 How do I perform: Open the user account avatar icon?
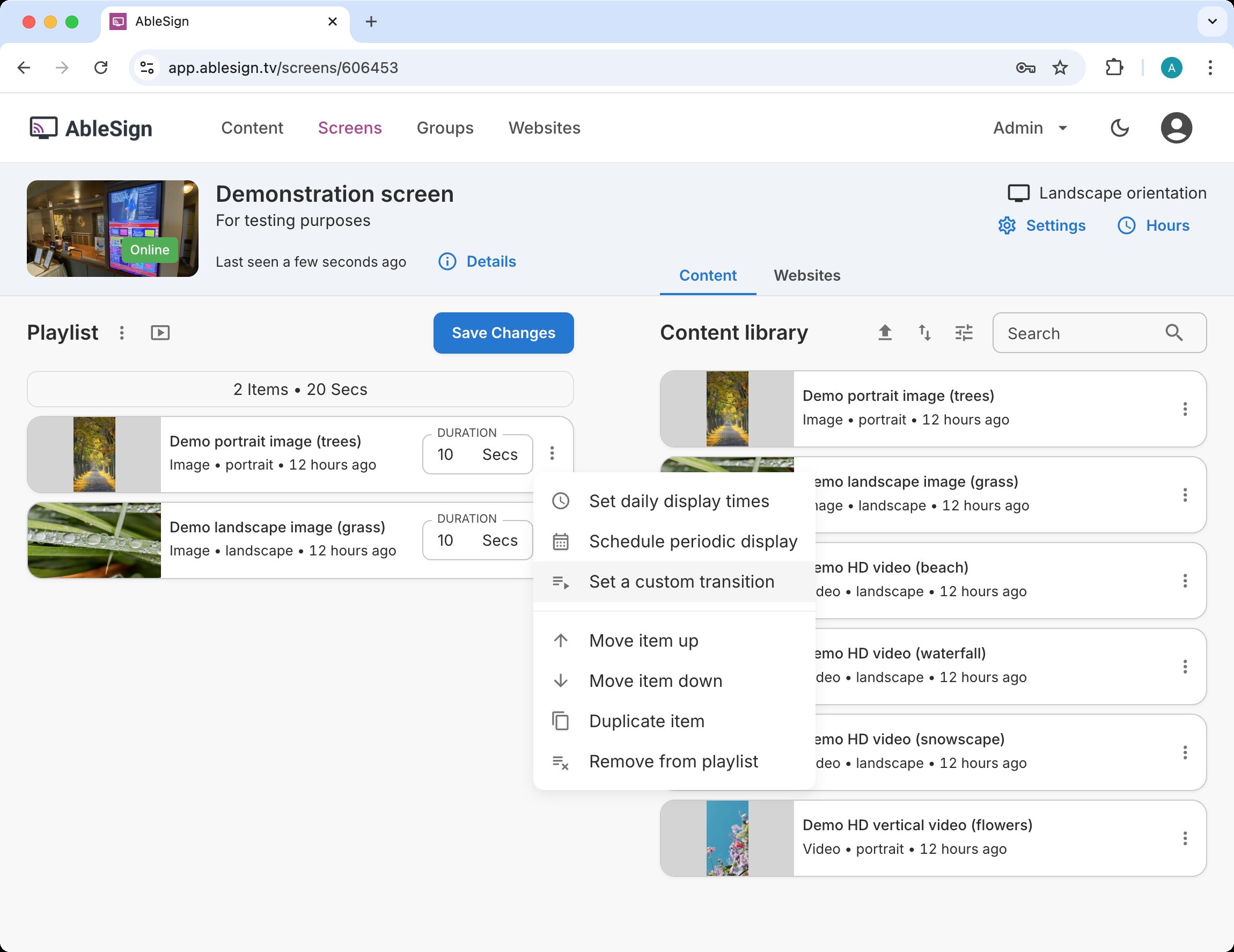[x=1176, y=128]
